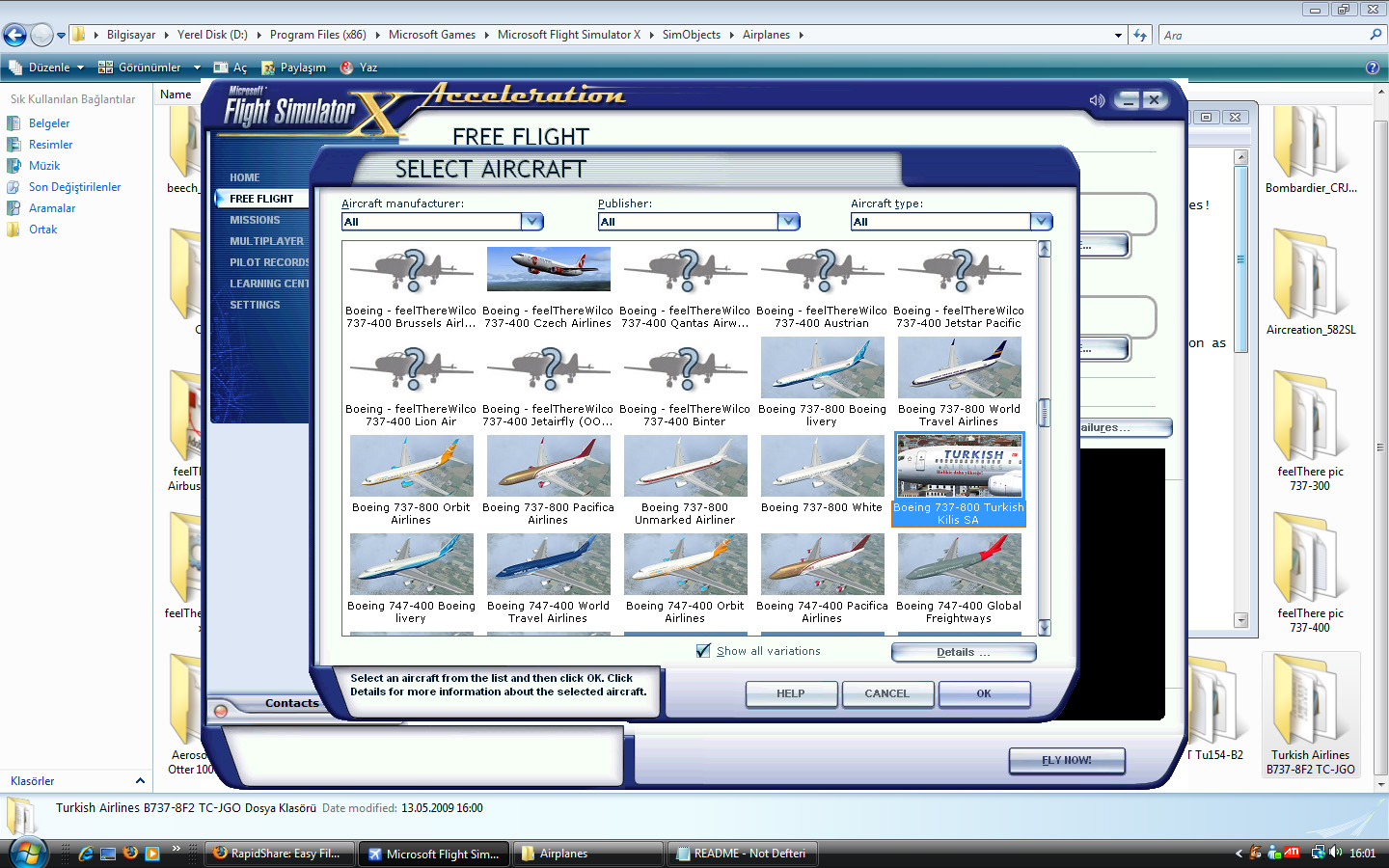Select the 737-400 Lion Air placeholder icon
The width and height of the screenshot is (1389, 868).
(x=411, y=368)
